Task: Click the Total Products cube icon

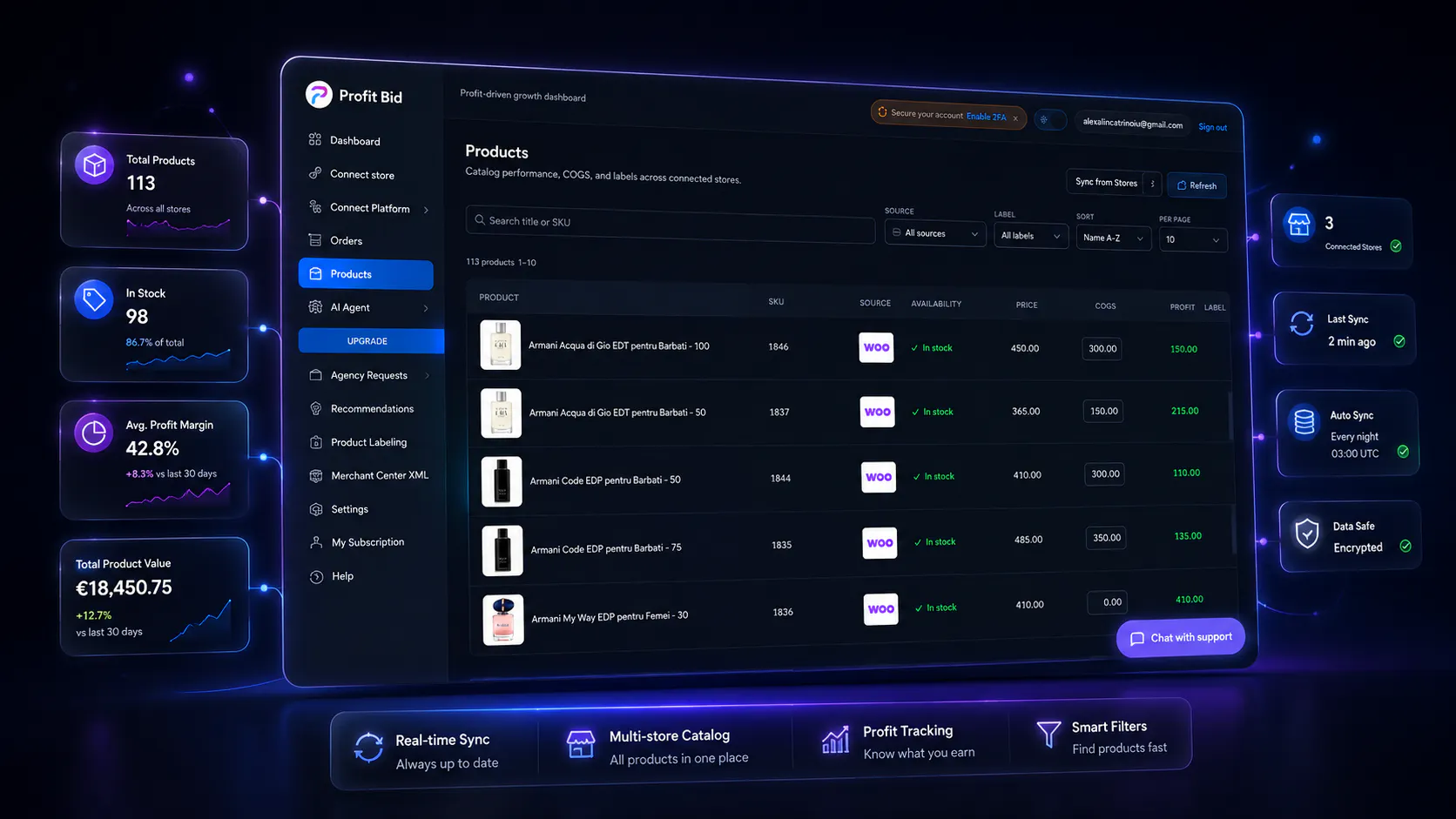Action: point(94,164)
